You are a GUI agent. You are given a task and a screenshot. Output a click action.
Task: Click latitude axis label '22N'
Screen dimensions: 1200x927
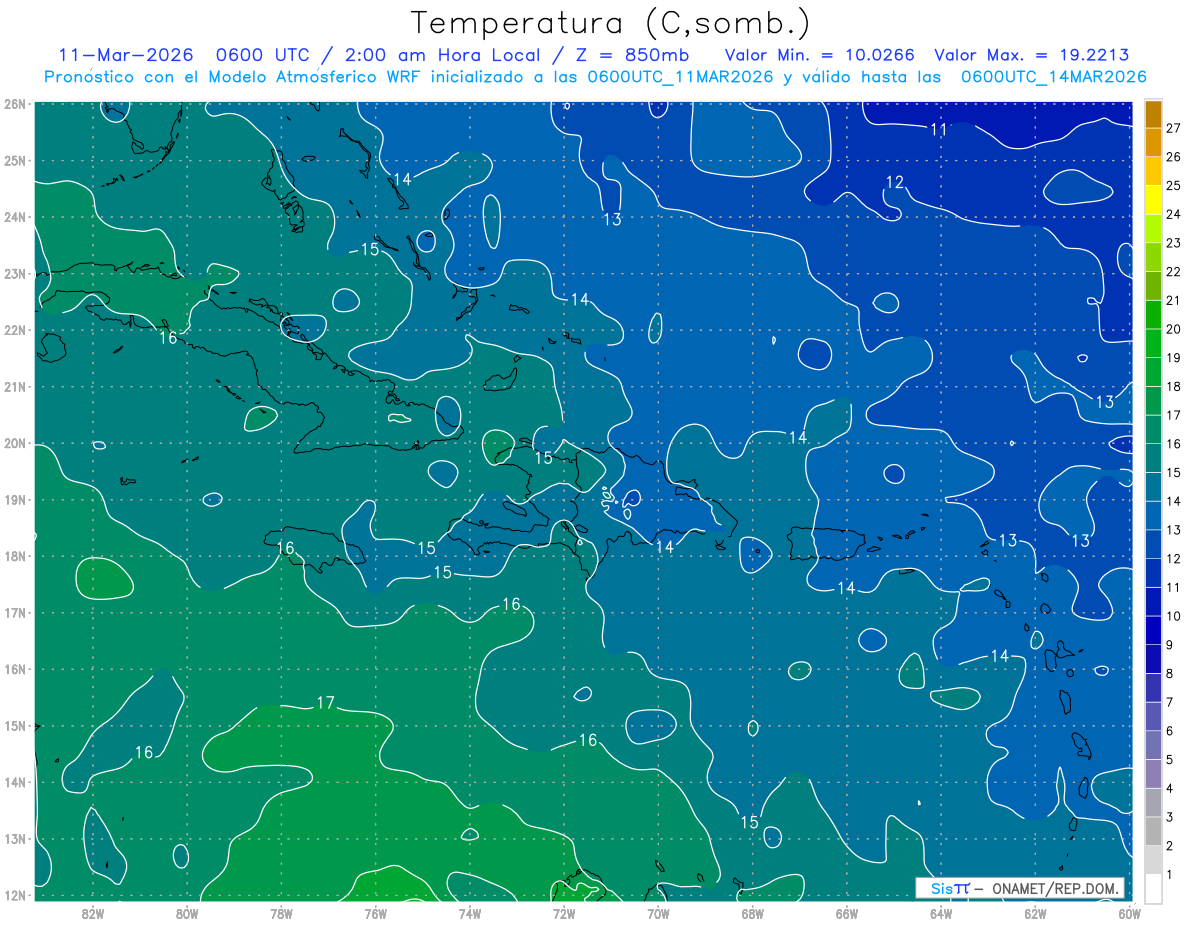point(14,330)
